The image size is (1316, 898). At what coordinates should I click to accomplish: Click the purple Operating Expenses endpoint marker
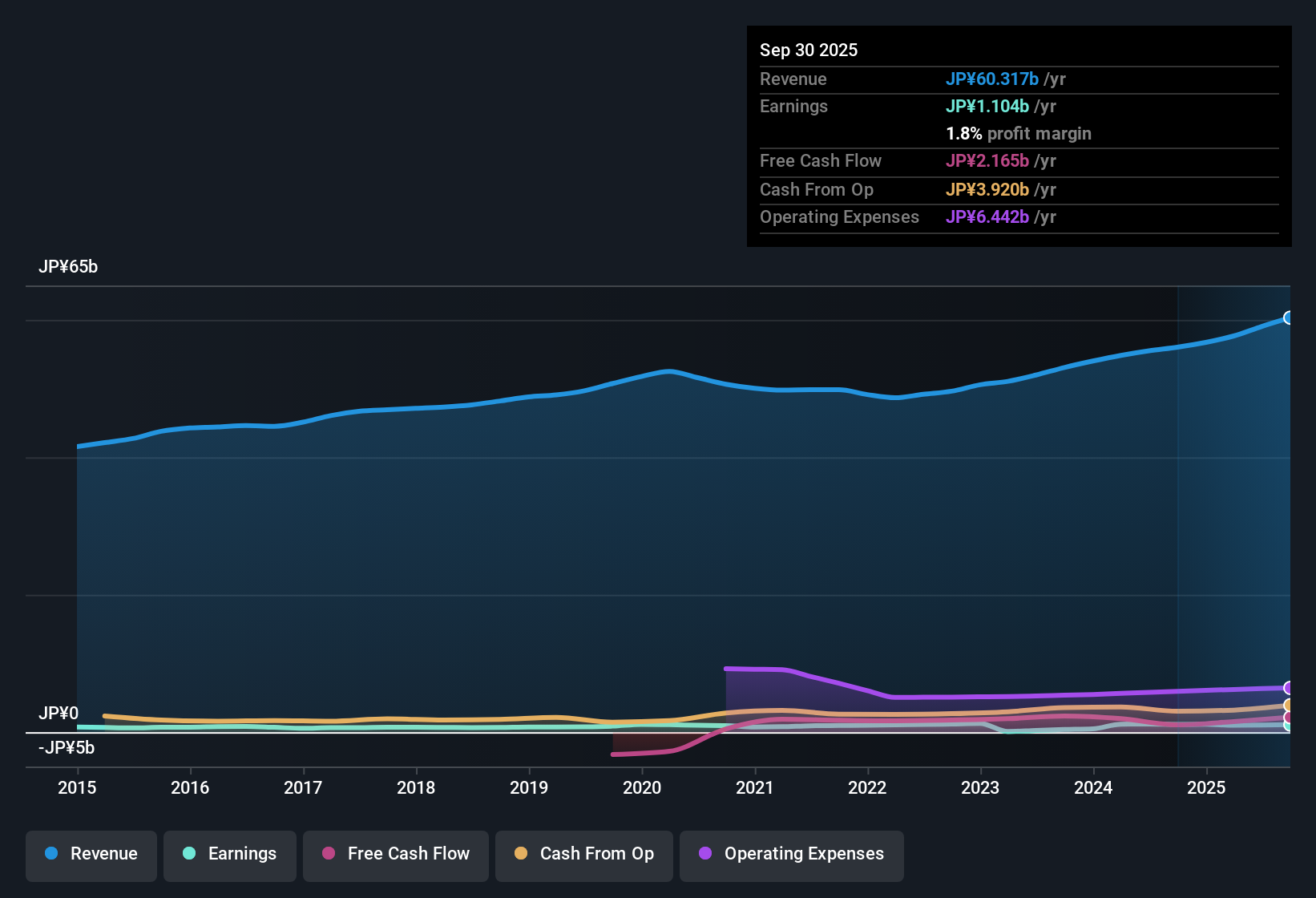click(x=1288, y=688)
